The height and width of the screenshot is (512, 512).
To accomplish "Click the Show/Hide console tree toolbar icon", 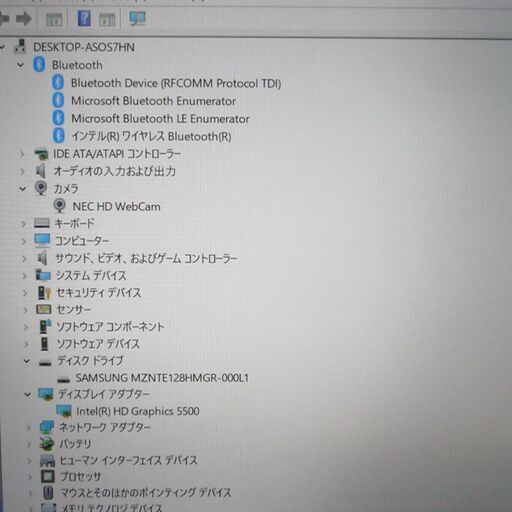I will (x=54, y=20).
